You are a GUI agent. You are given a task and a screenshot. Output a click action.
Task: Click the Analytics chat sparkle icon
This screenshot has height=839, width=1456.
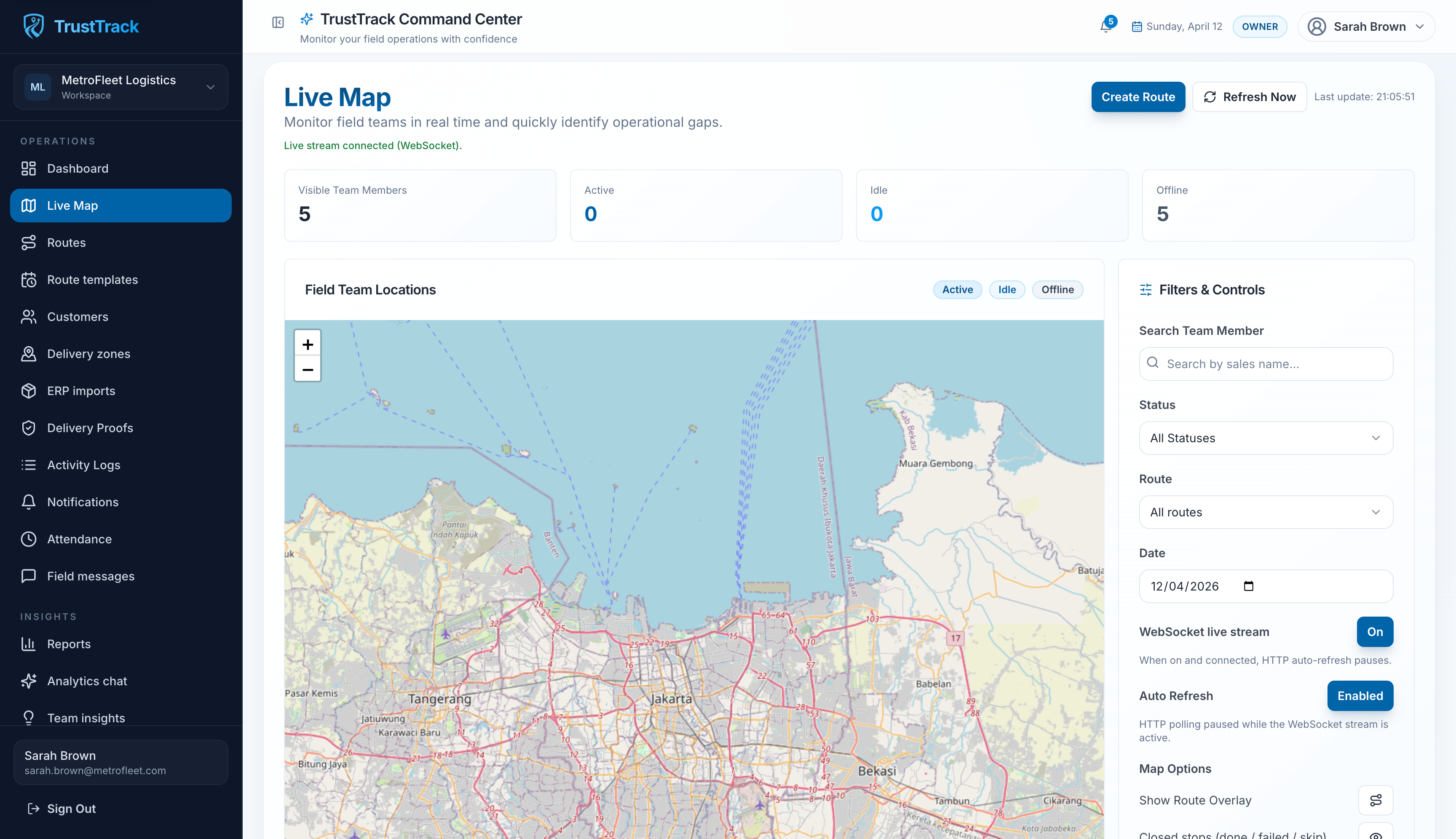28,681
